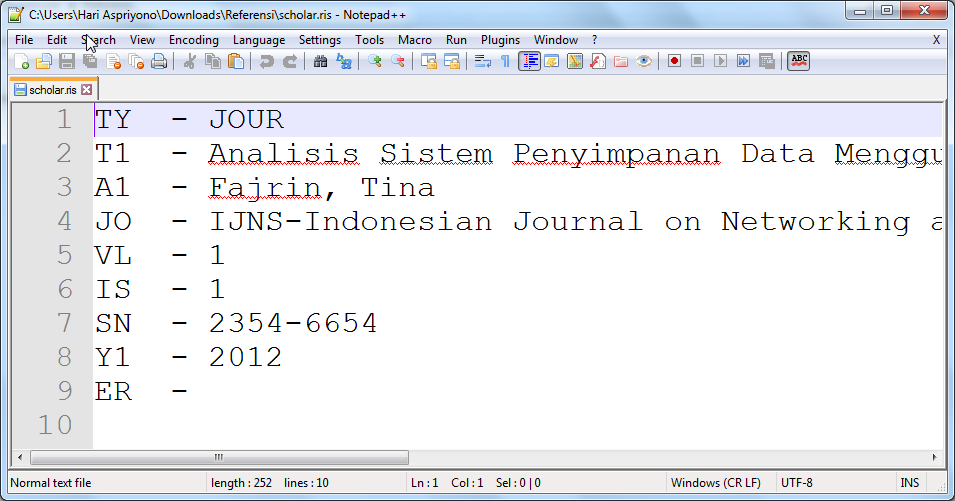Open Find with the binoculars icon

(x=320, y=61)
